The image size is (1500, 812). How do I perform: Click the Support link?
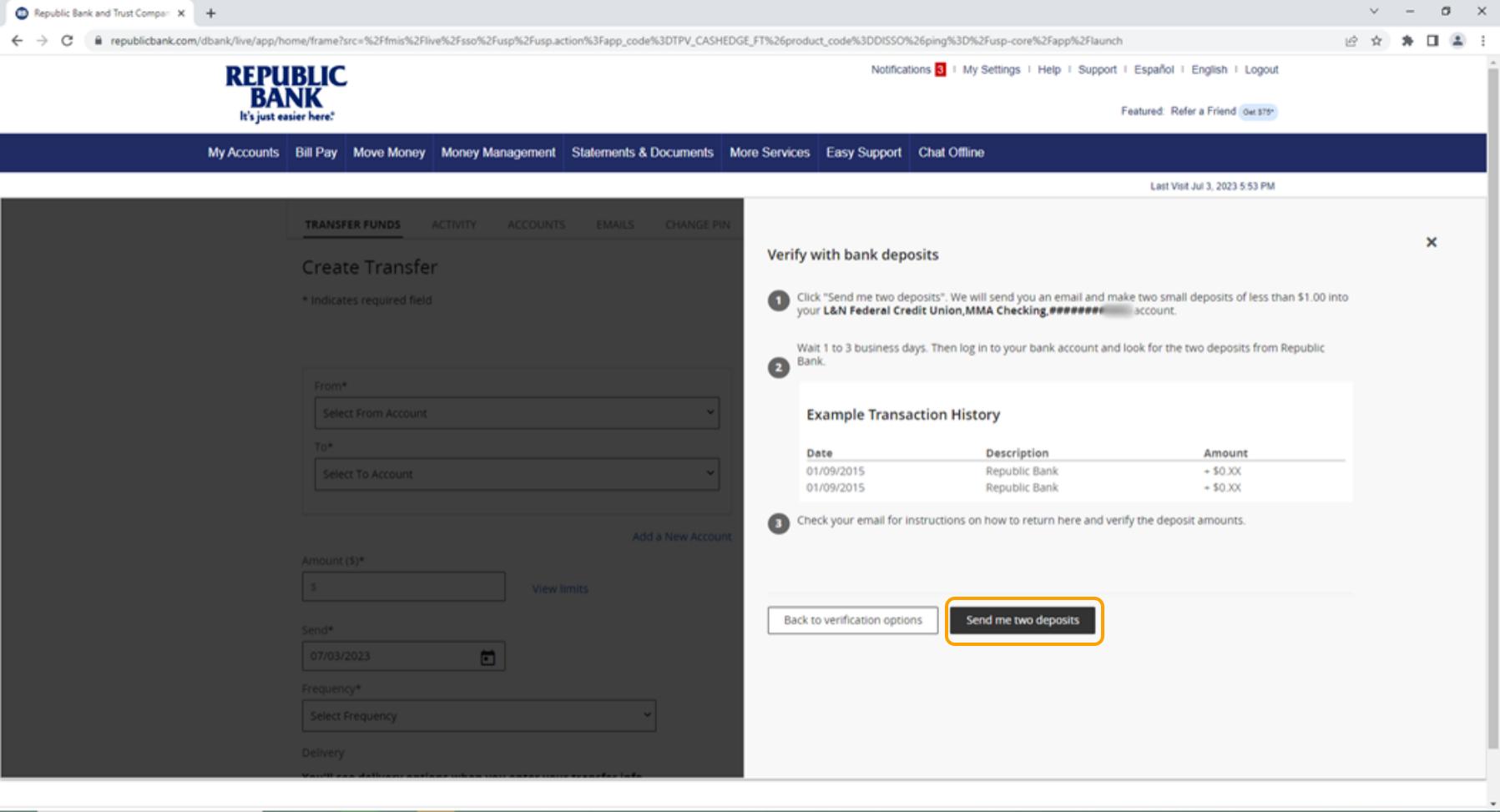pyautogui.click(x=1097, y=69)
